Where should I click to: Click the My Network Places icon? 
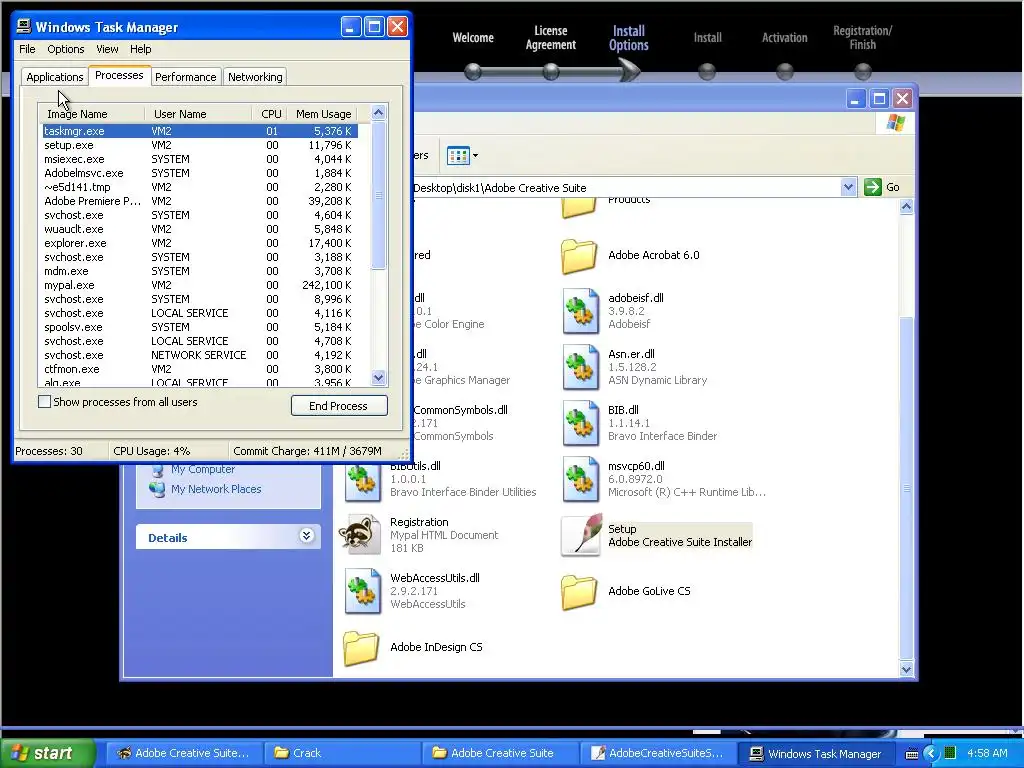click(x=157, y=489)
